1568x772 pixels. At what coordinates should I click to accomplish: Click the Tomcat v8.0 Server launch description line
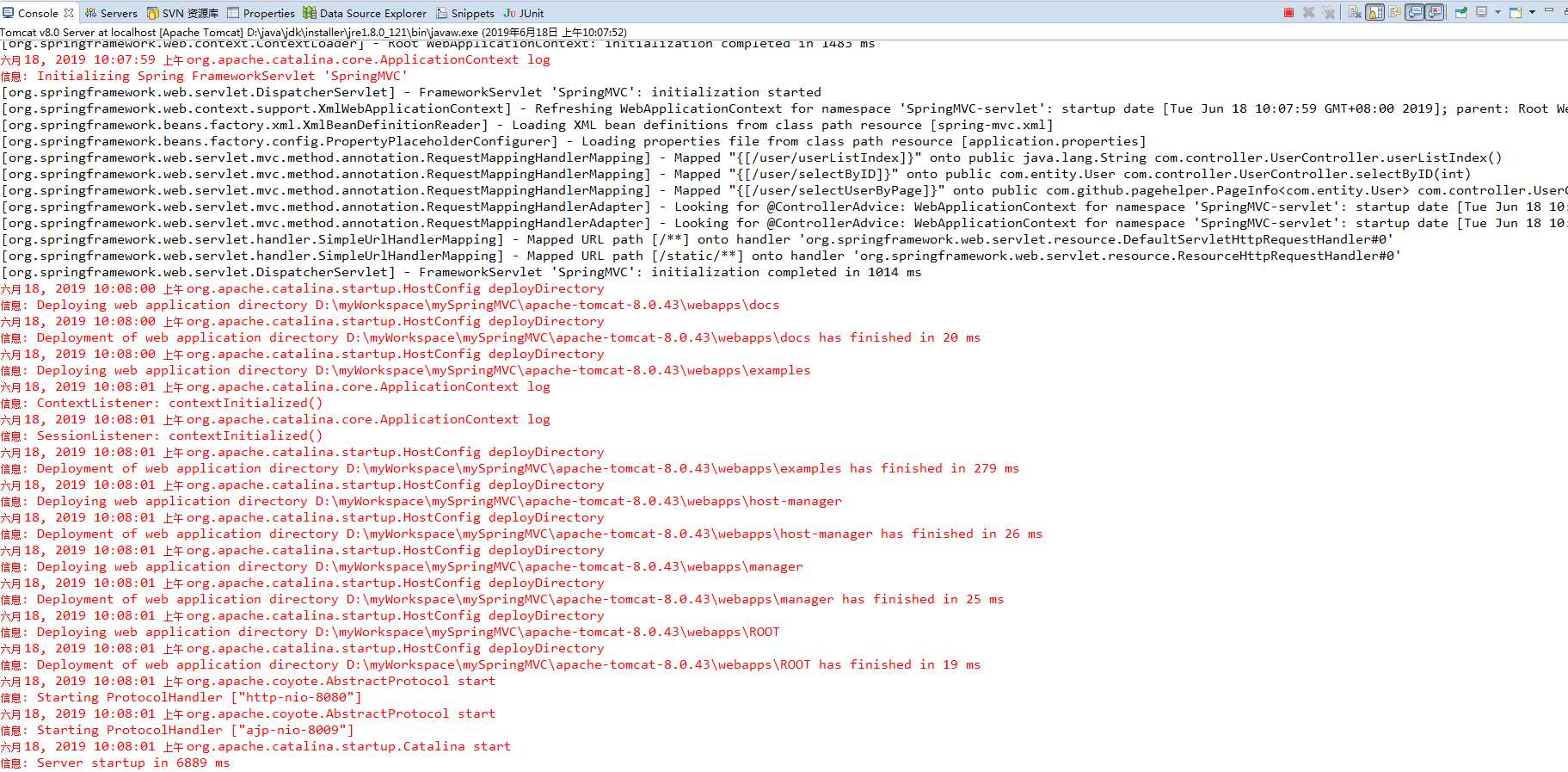tap(314, 32)
